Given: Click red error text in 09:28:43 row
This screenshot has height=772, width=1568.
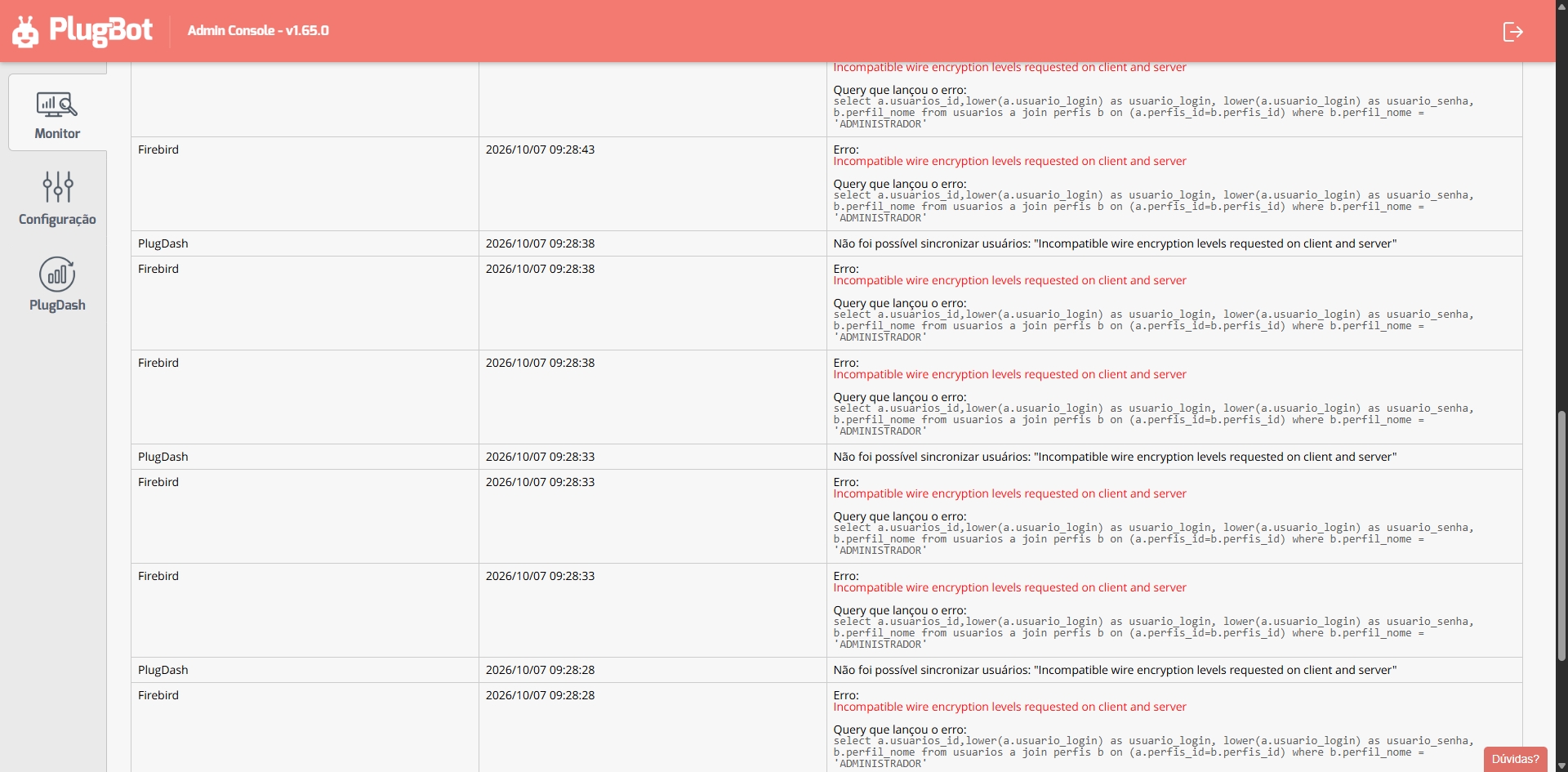Looking at the screenshot, I should click(1009, 161).
